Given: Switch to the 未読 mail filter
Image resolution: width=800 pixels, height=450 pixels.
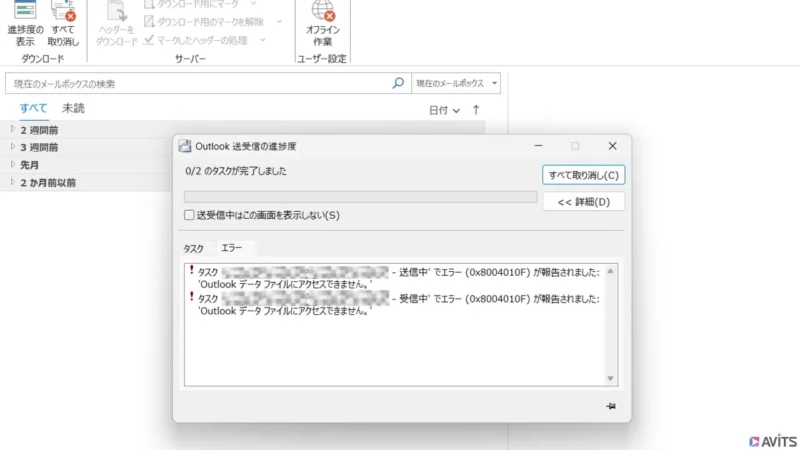Looking at the screenshot, I should pos(73,108).
